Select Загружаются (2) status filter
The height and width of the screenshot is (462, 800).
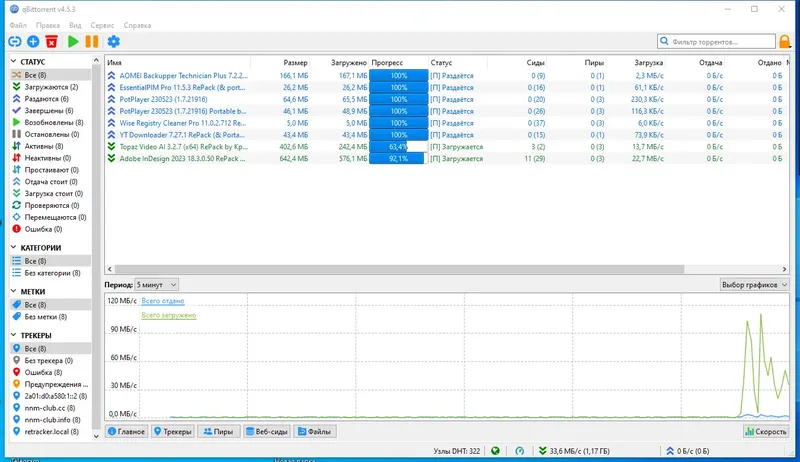tap(51, 87)
